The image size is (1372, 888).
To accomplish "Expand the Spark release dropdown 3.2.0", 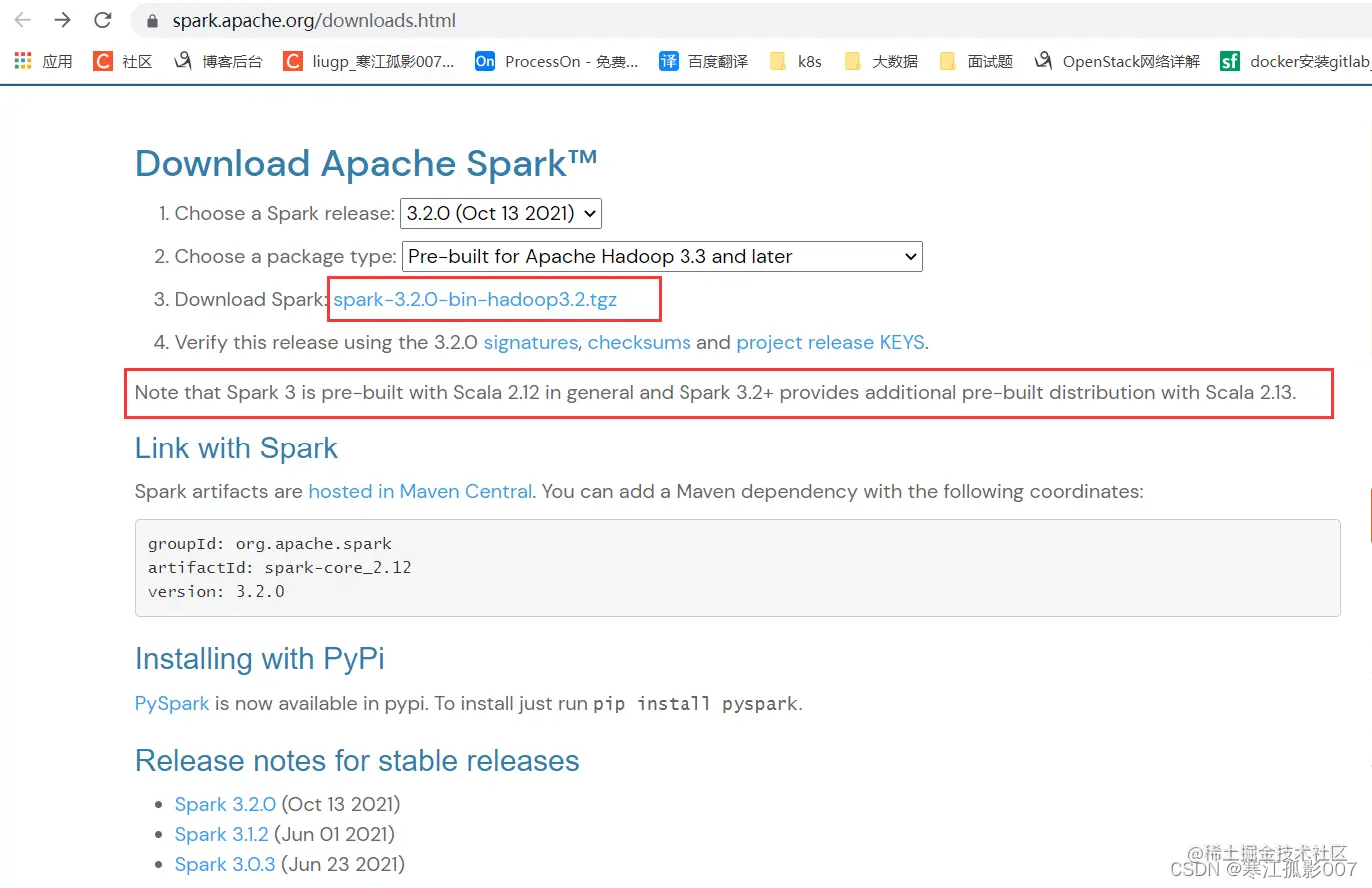I will [501, 213].
